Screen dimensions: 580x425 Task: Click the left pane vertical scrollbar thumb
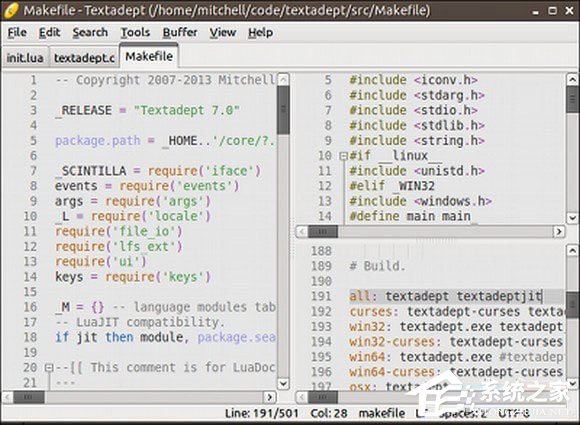coord(283,110)
